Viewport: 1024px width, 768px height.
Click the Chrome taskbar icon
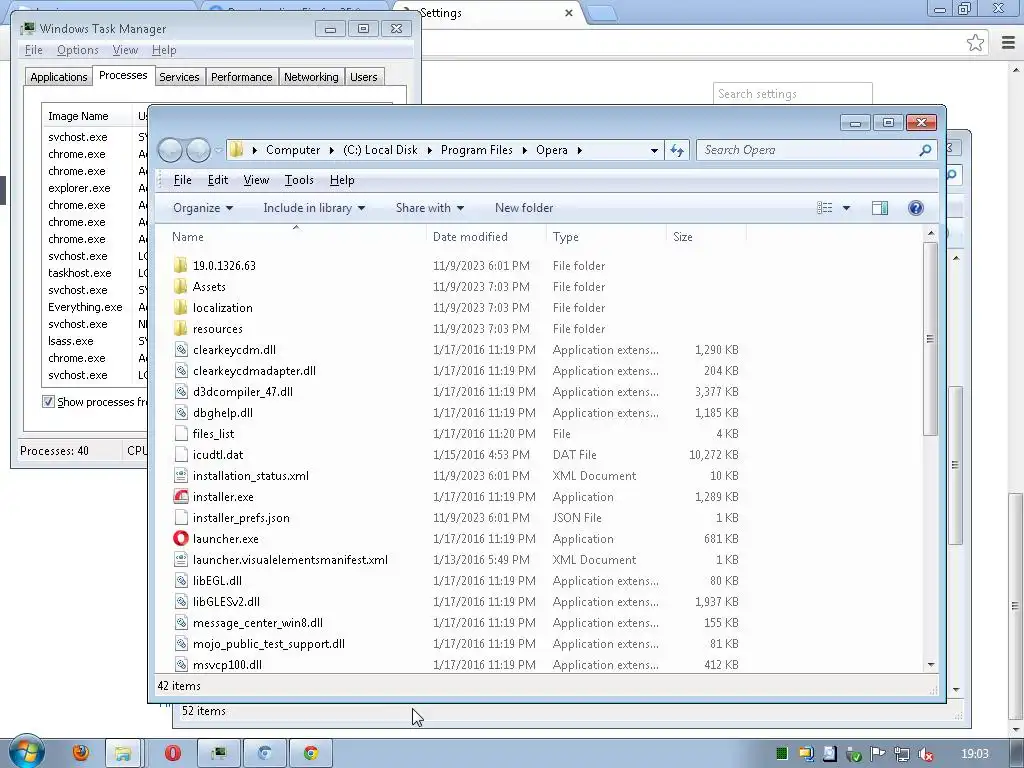311,754
